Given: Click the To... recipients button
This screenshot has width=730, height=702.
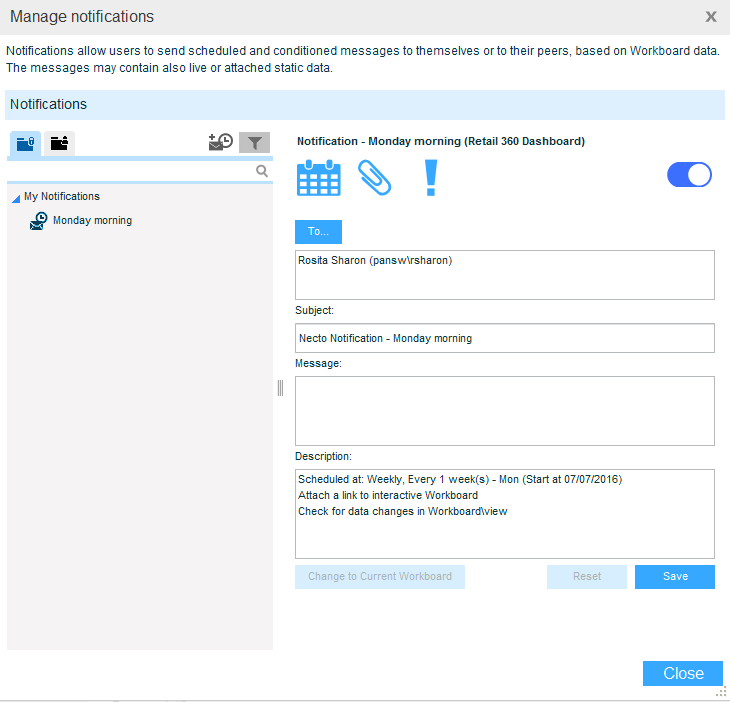Looking at the screenshot, I should click(318, 232).
